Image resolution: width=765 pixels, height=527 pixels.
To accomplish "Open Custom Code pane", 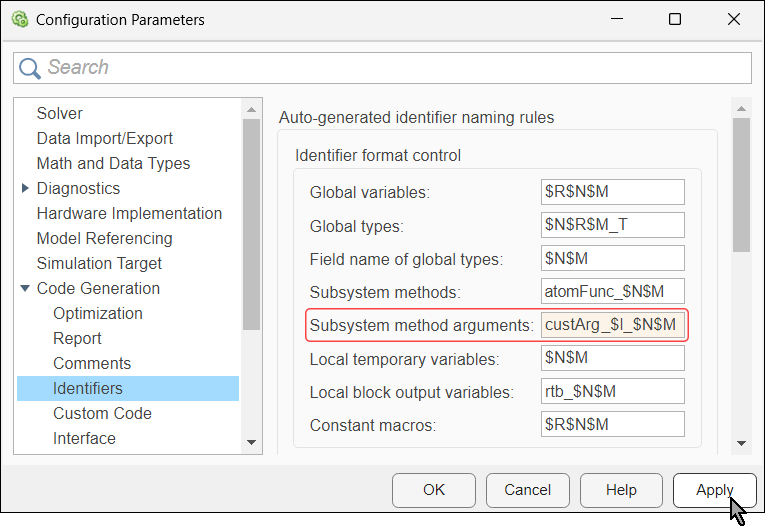I will coord(102,413).
